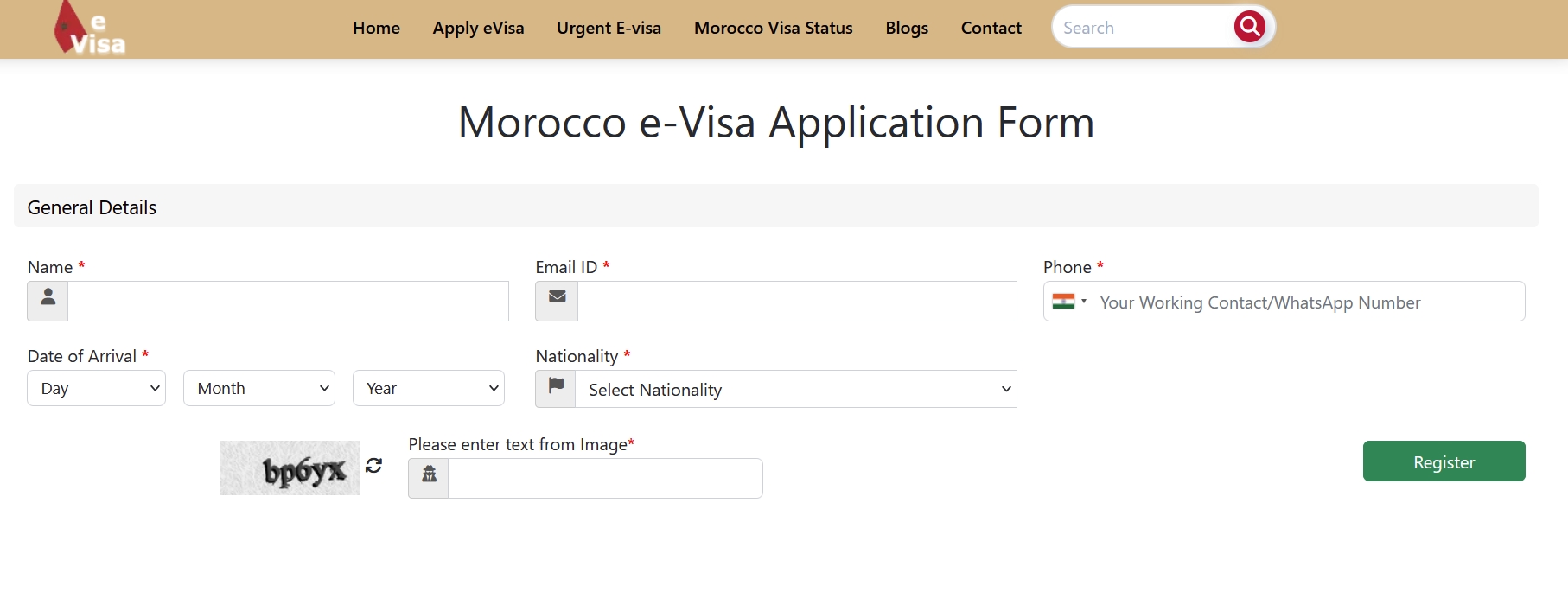The image size is (1568, 611).
Task: Open the Year dropdown
Action: point(428,388)
